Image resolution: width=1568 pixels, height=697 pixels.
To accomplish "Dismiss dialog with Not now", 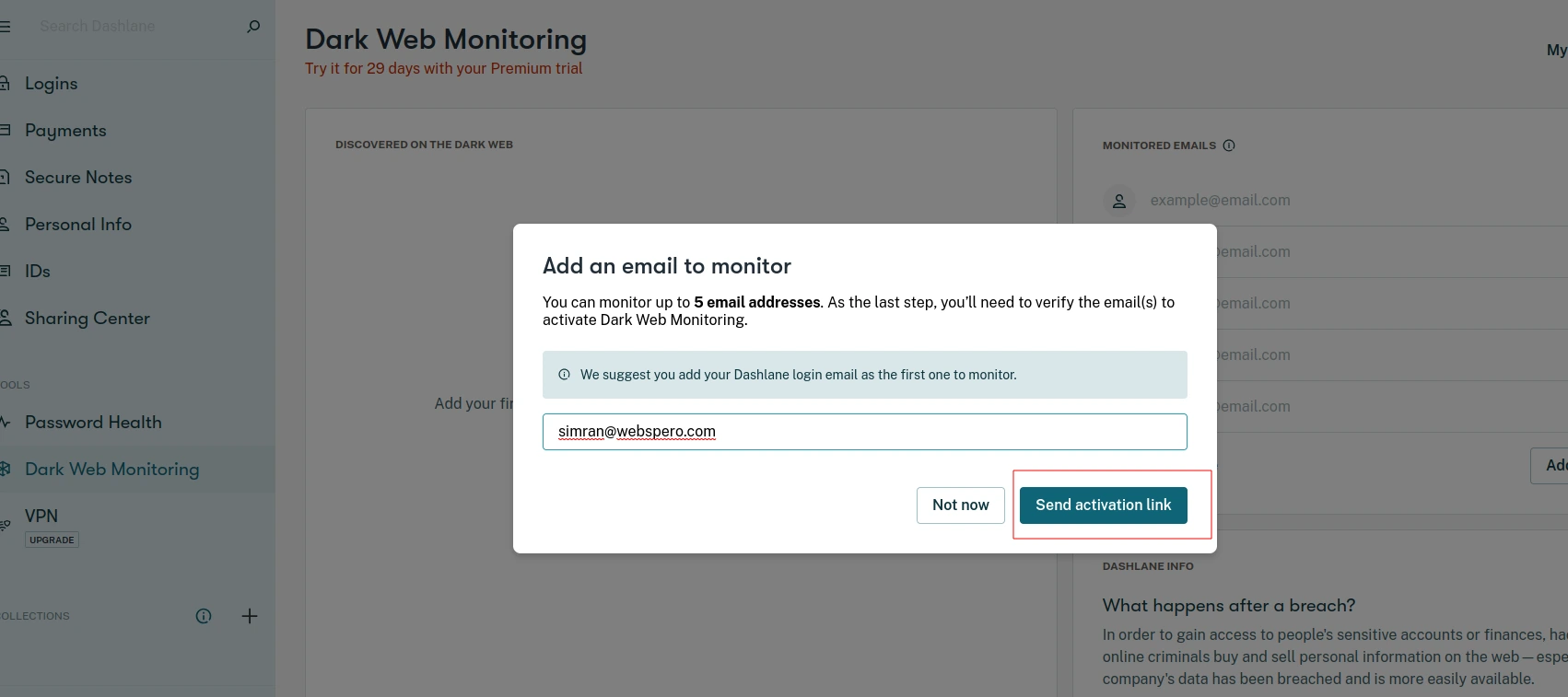I will point(961,505).
